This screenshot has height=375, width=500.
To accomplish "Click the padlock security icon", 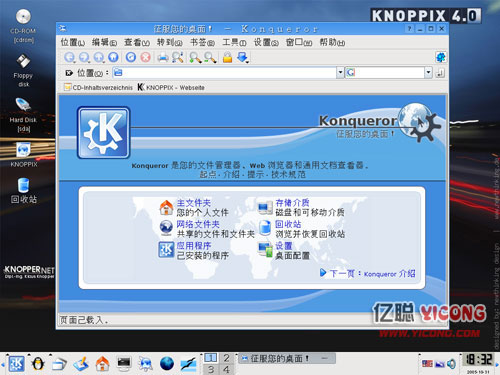I will click(227, 57).
